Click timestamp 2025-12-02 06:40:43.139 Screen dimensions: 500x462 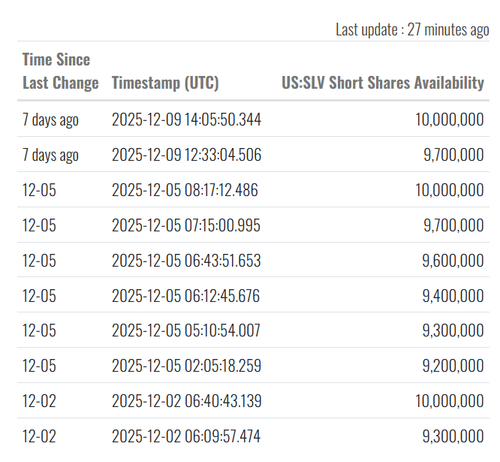(186, 401)
